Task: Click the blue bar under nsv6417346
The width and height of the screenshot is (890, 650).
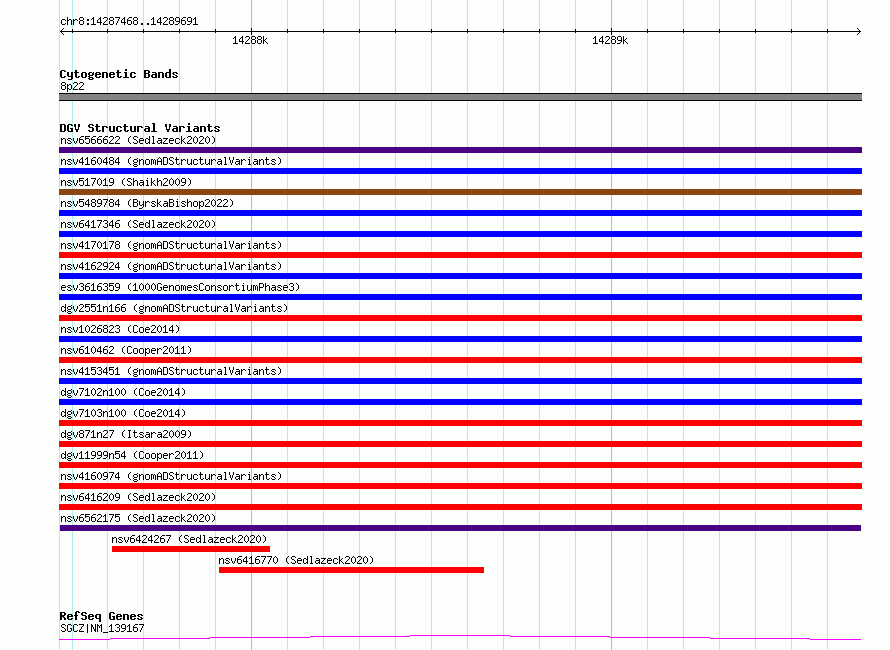Action: coord(460,234)
